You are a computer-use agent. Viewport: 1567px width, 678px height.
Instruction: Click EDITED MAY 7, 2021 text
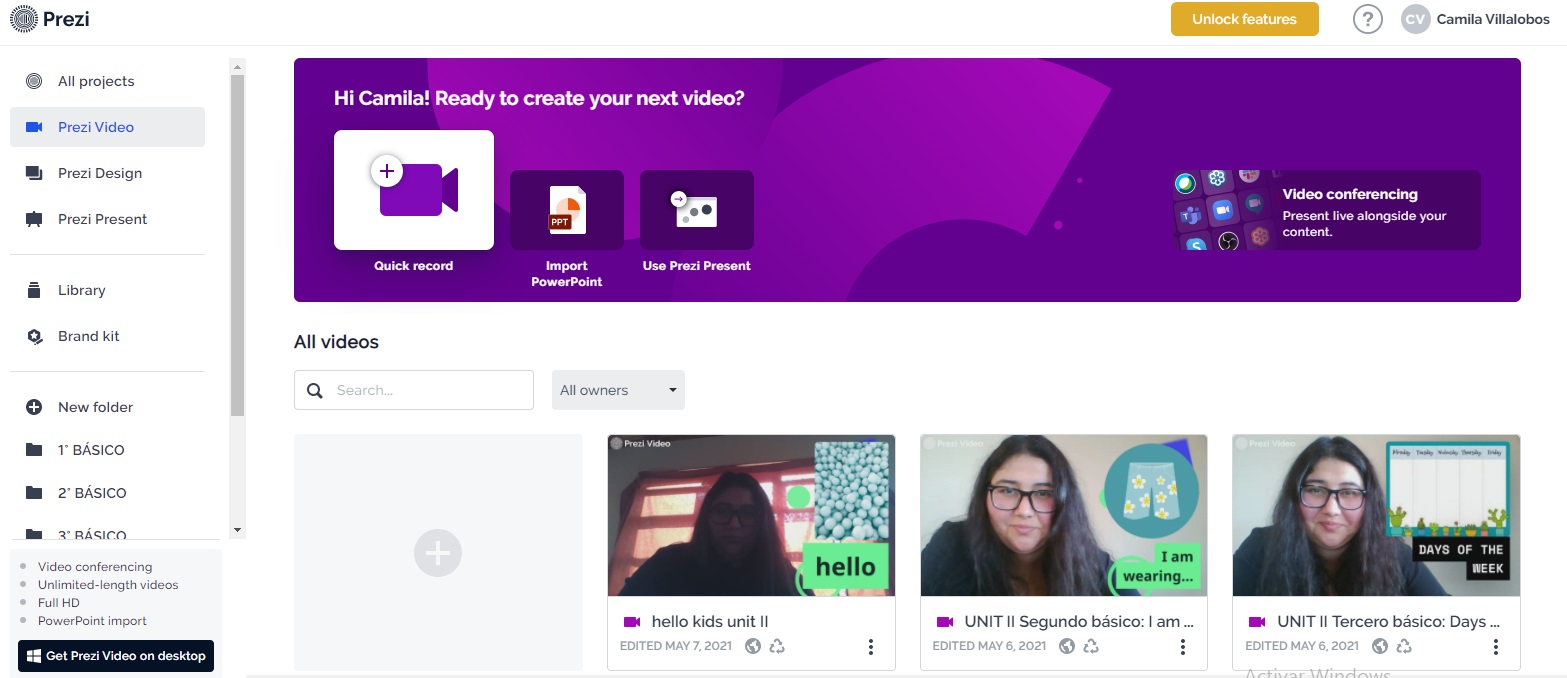[677, 646]
